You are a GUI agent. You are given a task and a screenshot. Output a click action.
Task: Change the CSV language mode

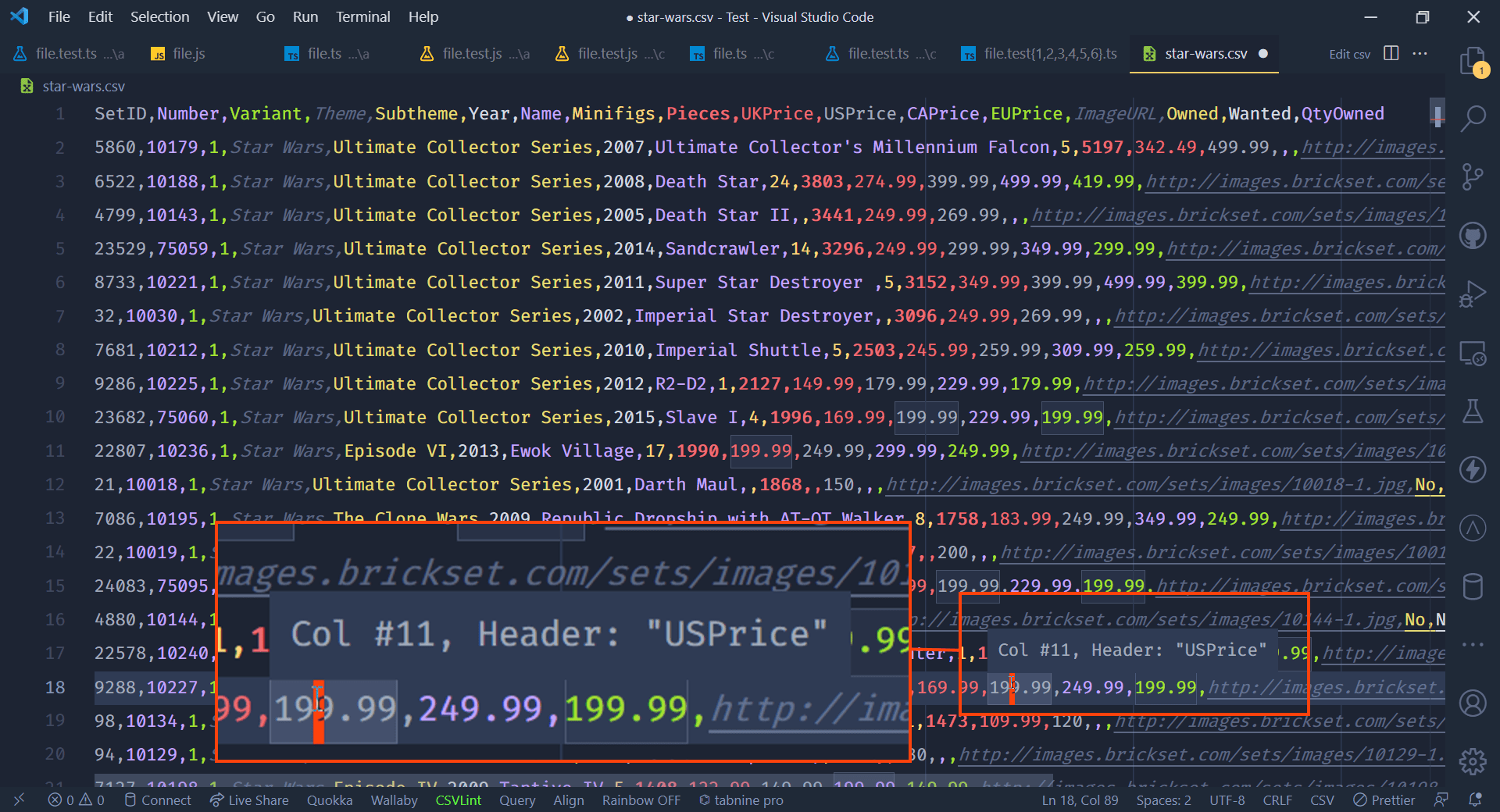[x=1322, y=800]
